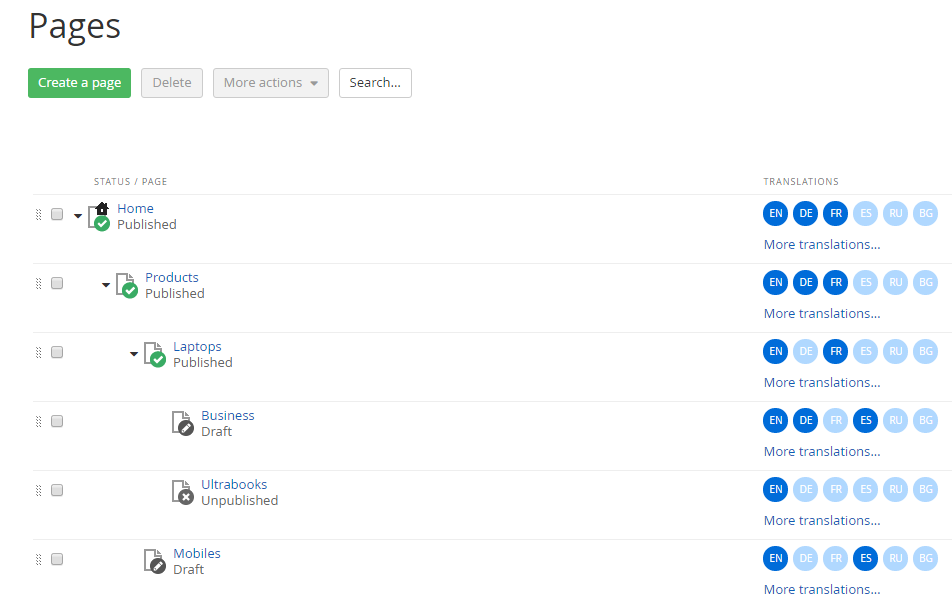Screen dimensions: 952x607
Task: Tick the checkbox for Laptops page
Action: click(57, 352)
